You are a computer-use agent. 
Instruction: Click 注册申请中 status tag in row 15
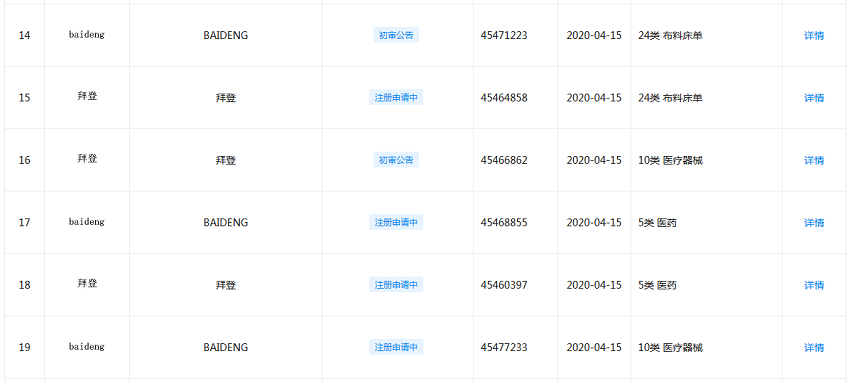396,98
